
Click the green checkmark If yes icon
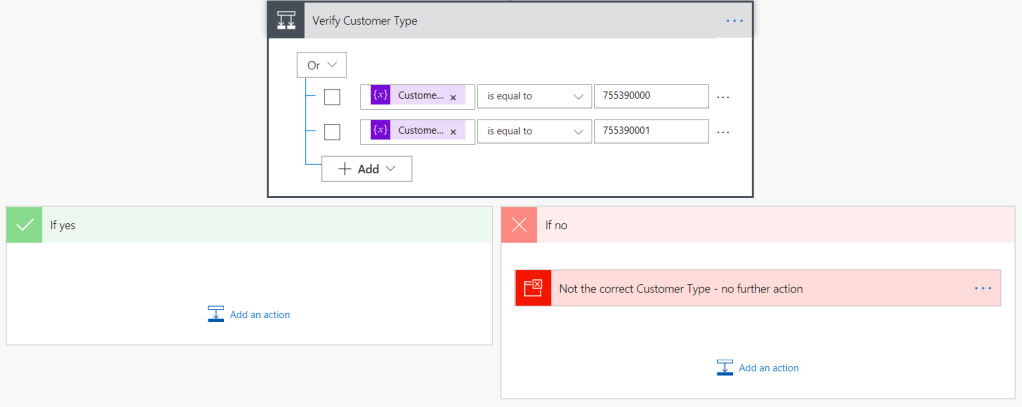(24, 225)
